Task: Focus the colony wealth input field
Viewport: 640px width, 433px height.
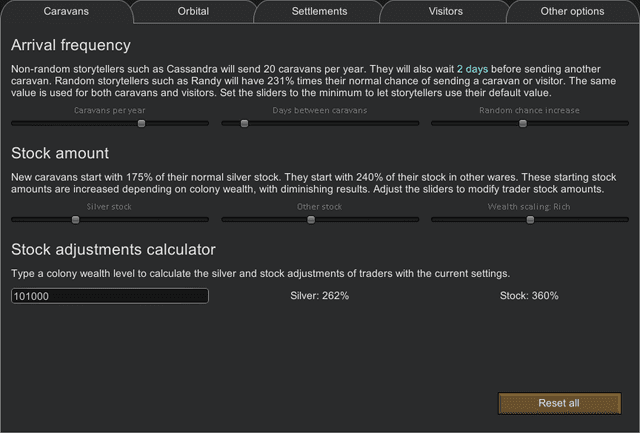Action: point(110,296)
